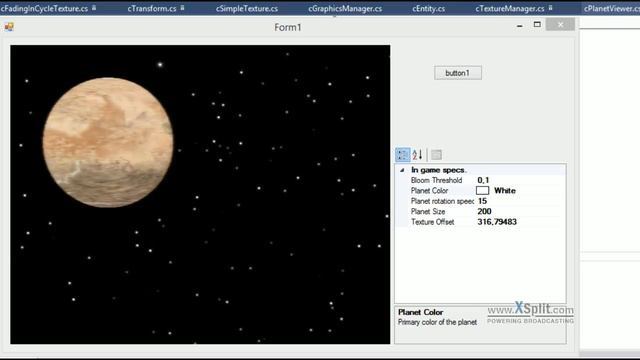Click the In game specs category header
Image resolution: width=640 pixels, height=360 pixels.
click(439, 170)
